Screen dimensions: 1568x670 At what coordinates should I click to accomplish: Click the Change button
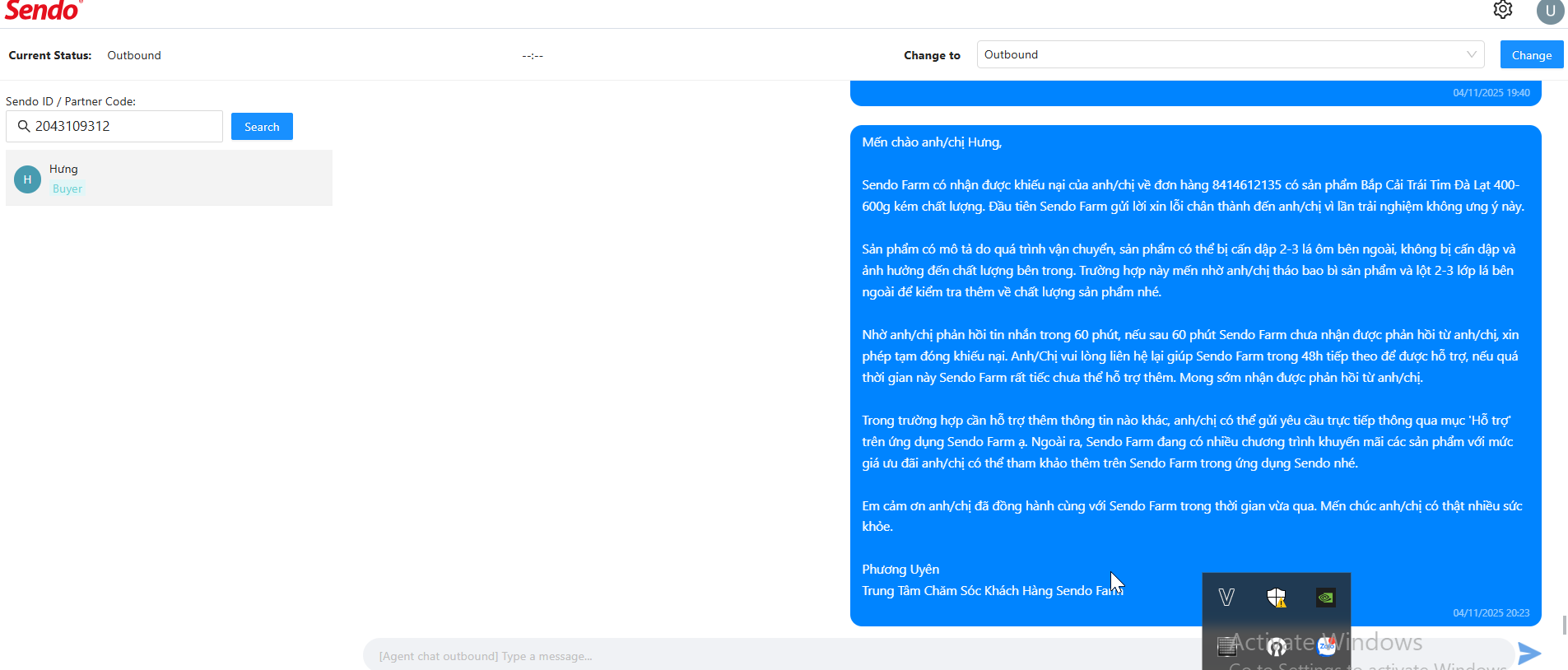click(1532, 55)
